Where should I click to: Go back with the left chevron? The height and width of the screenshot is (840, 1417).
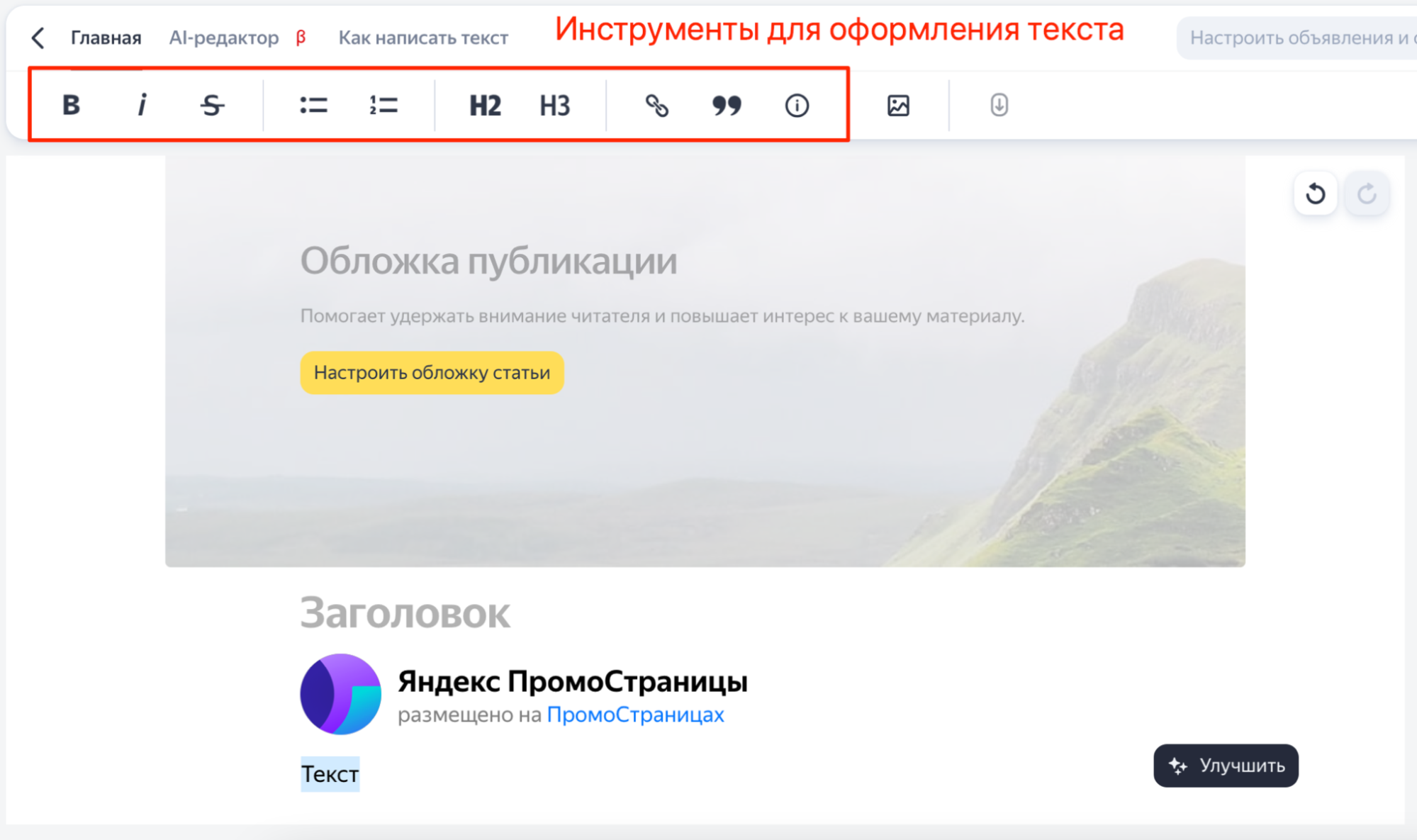[x=38, y=38]
